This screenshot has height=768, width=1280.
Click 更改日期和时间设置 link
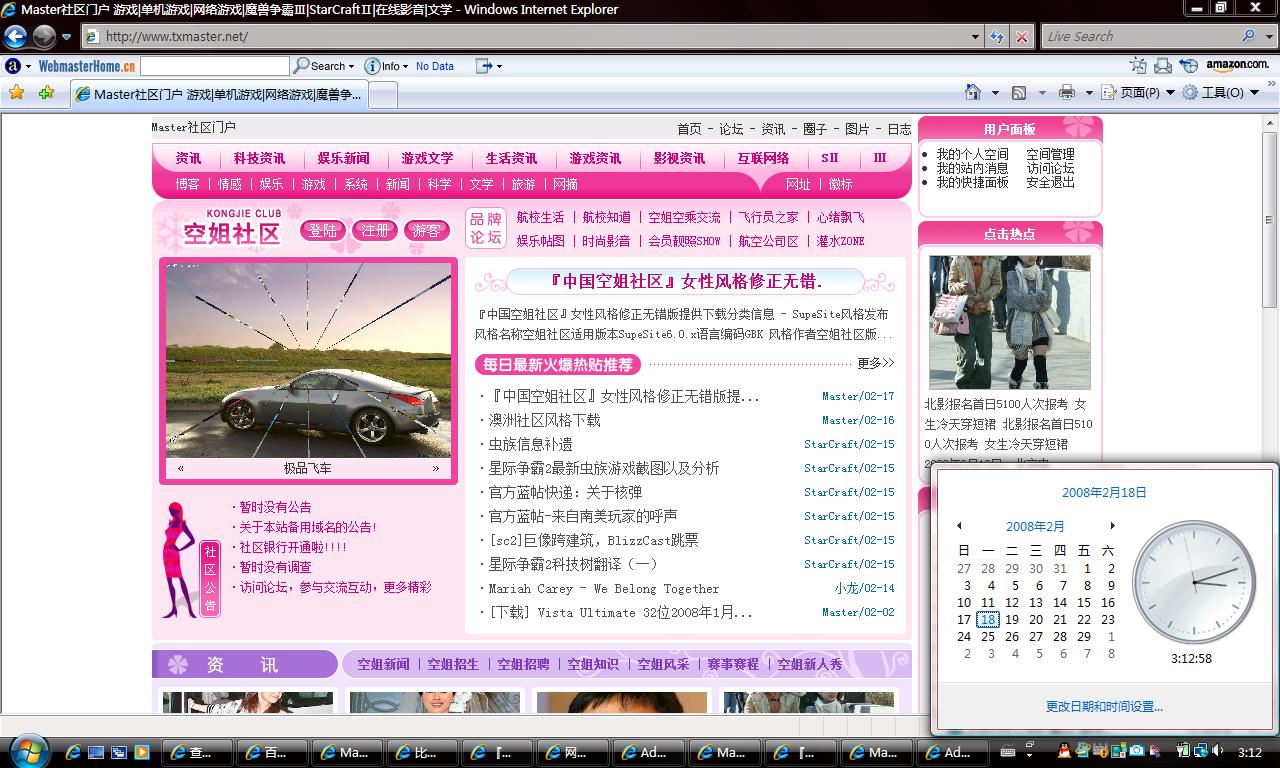click(1104, 706)
